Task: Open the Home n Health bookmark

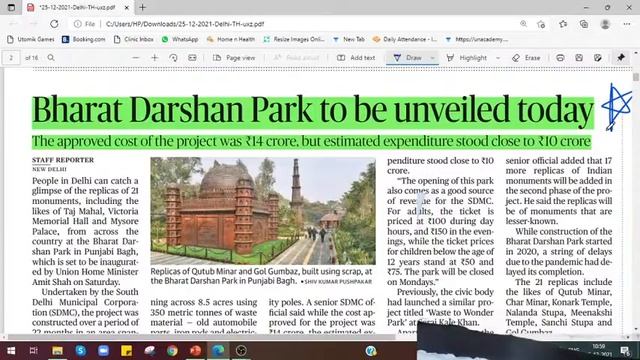Action: [x=231, y=39]
